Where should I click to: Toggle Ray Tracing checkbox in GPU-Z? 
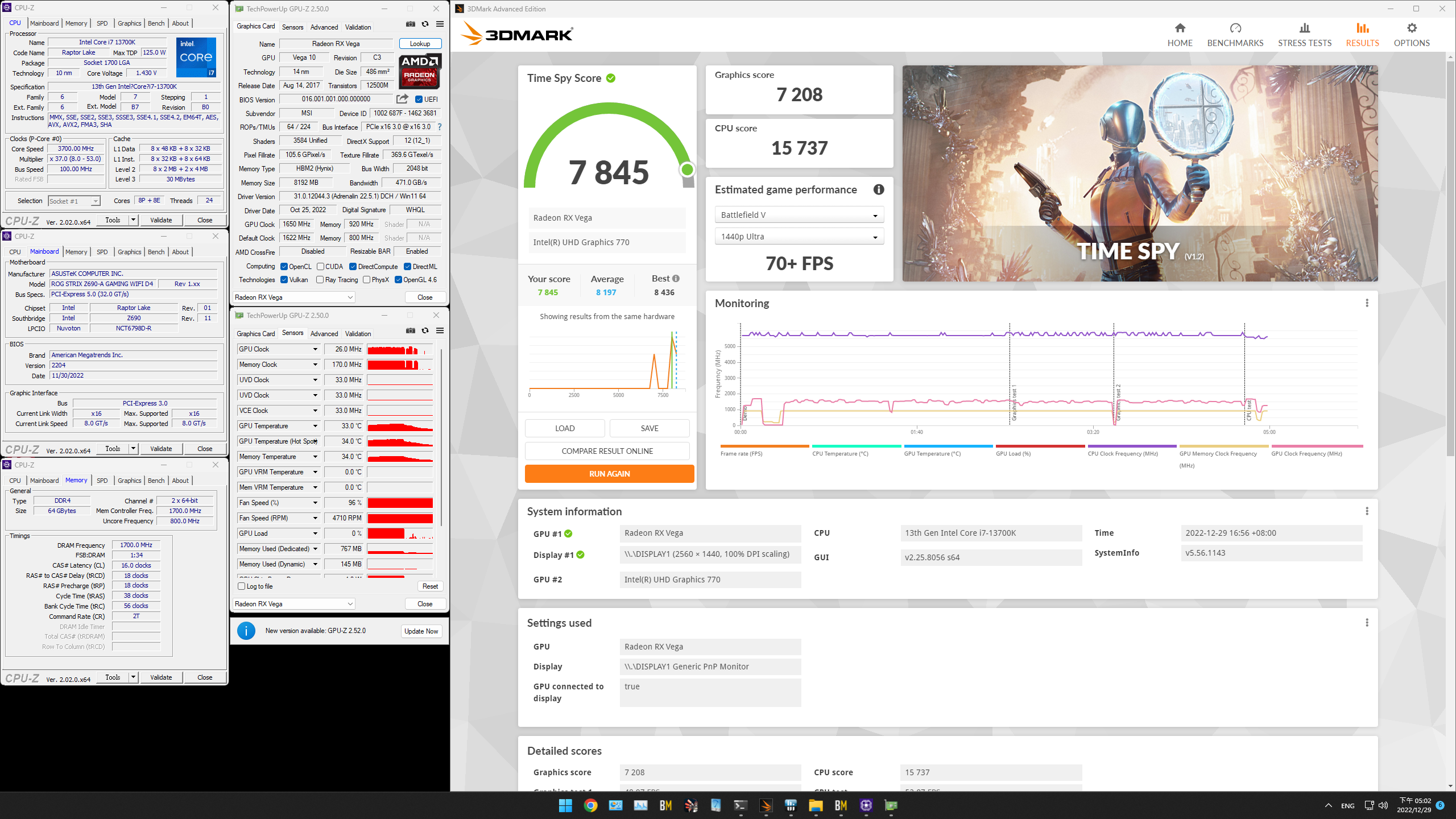tap(320, 280)
